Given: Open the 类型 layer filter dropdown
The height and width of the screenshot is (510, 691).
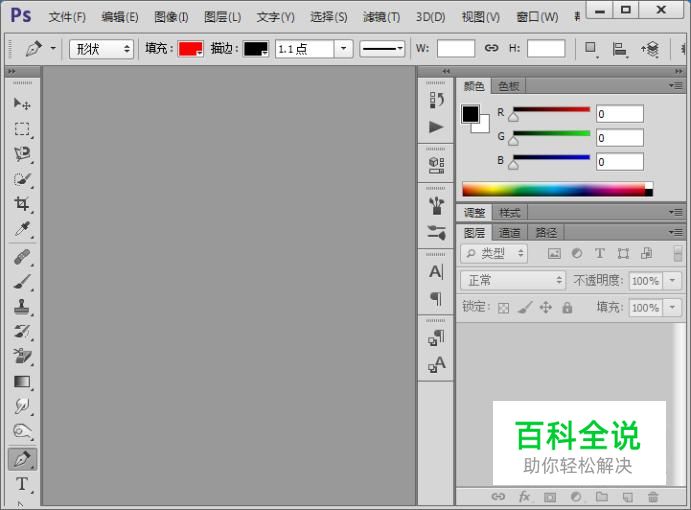Looking at the screenshot, I should 494,253.
